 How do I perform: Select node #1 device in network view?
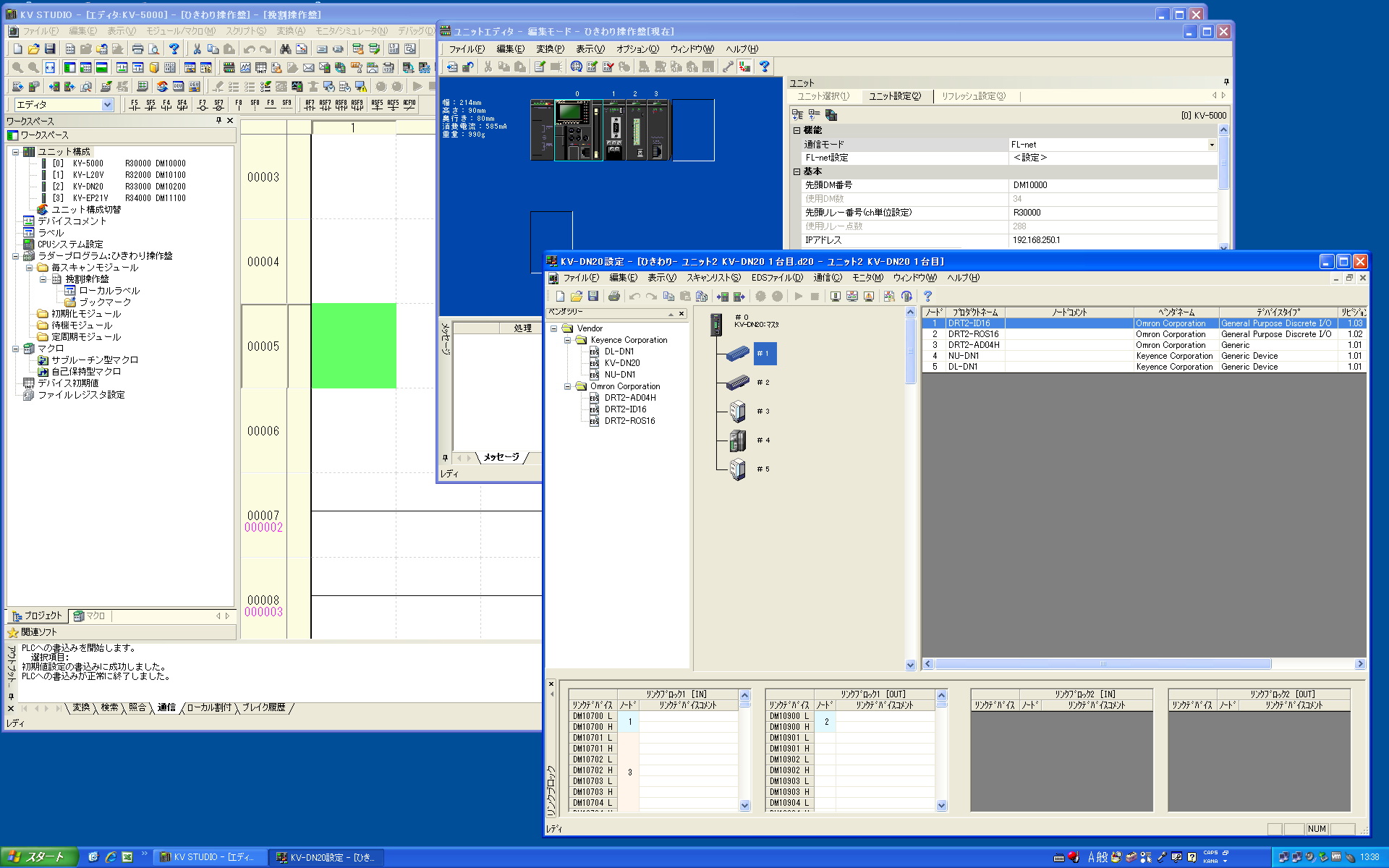coord(738,354)
